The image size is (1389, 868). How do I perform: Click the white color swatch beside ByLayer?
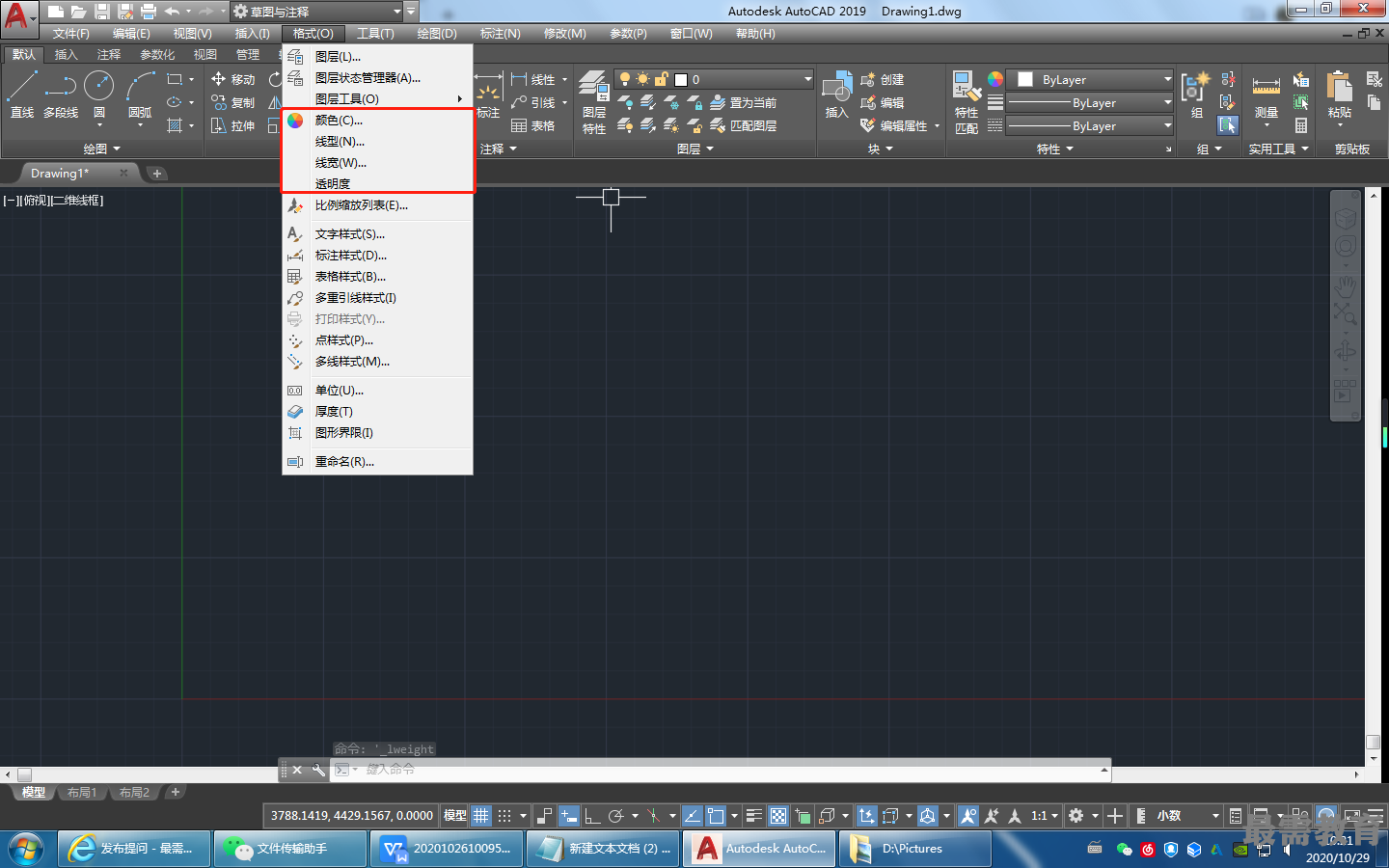[x=1025, y=79]
